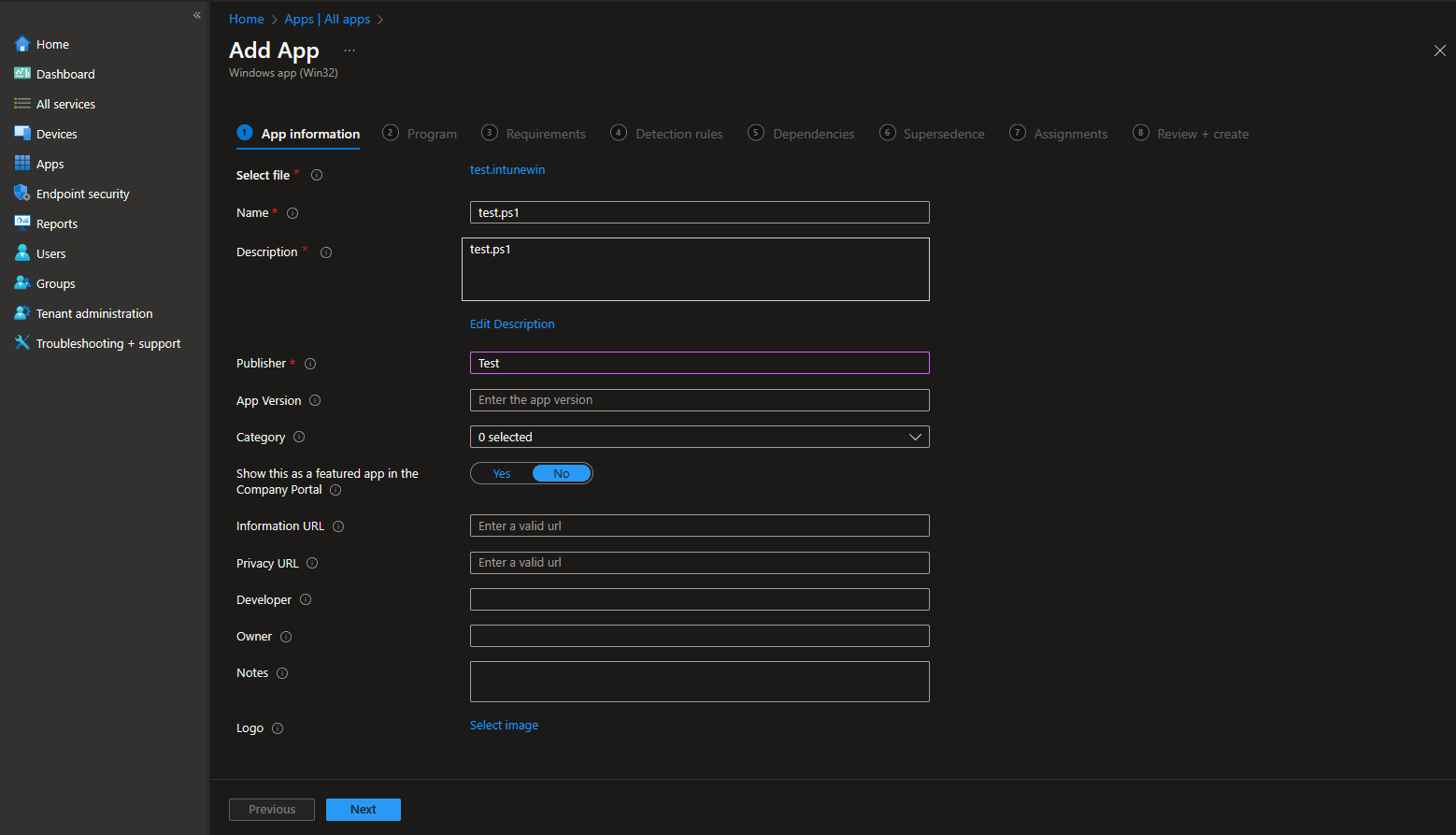Go to Home breadcrumb link
Image resolution: width=1456 pixels, height=835 pixels.
[x=247, y=19]
